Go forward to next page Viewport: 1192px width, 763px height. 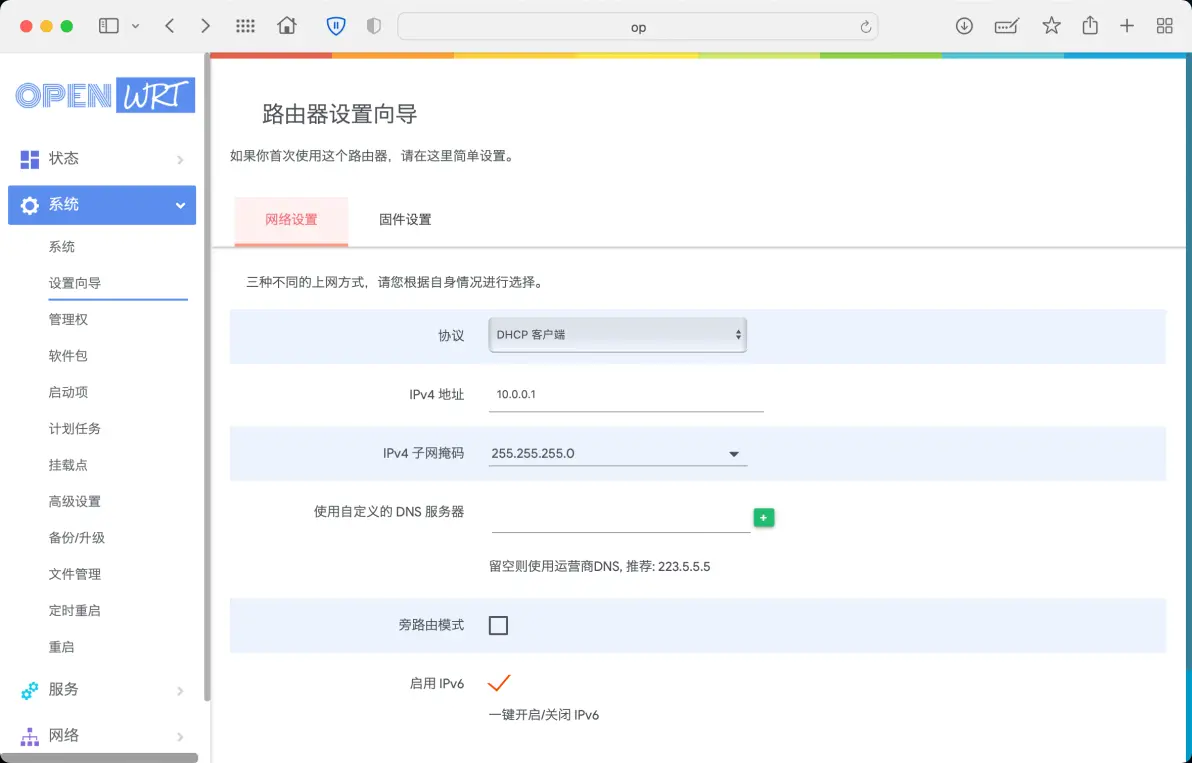click(205, 26)
